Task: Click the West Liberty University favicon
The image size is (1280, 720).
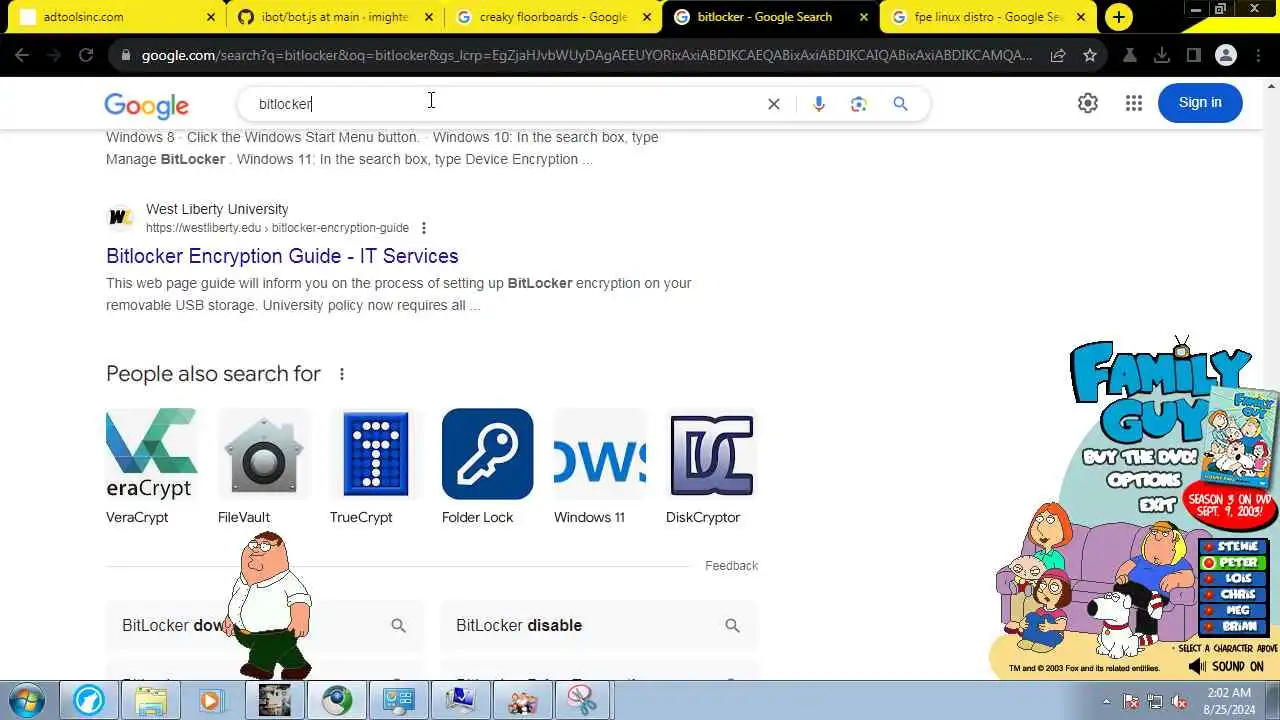Action: tap(120, 217)
